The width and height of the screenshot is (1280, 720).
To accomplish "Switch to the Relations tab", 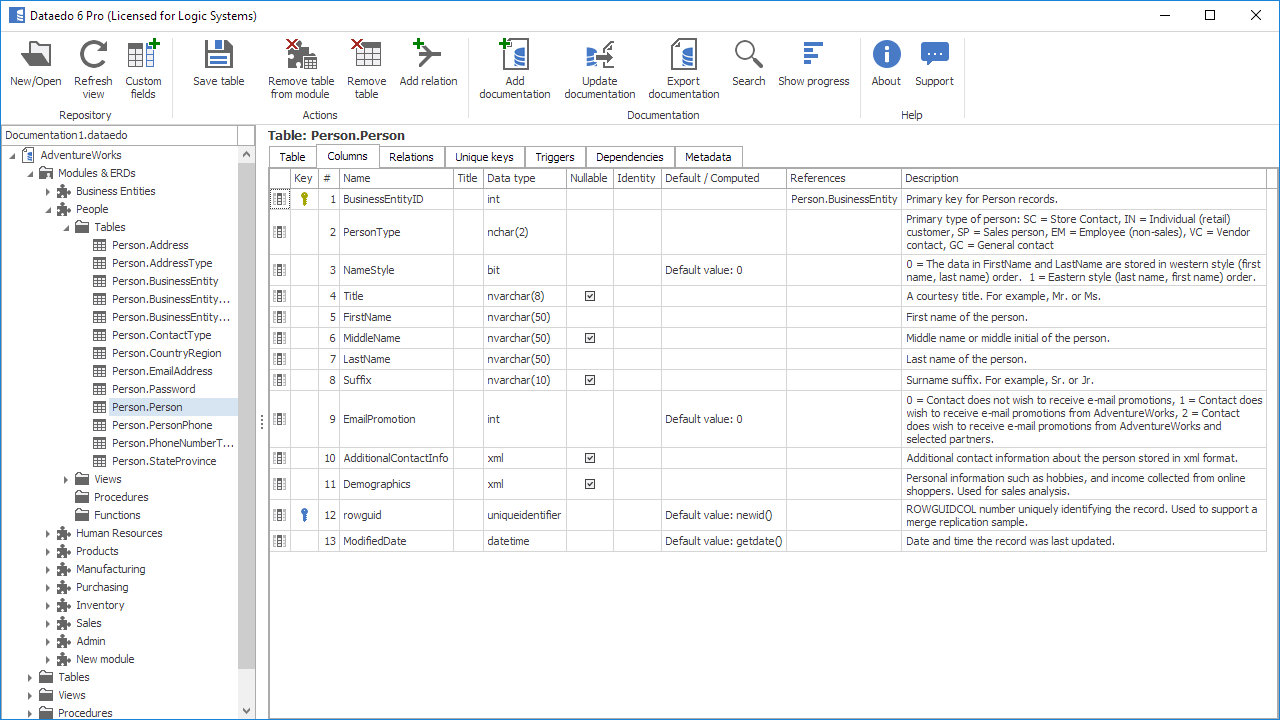I will 411,157.
